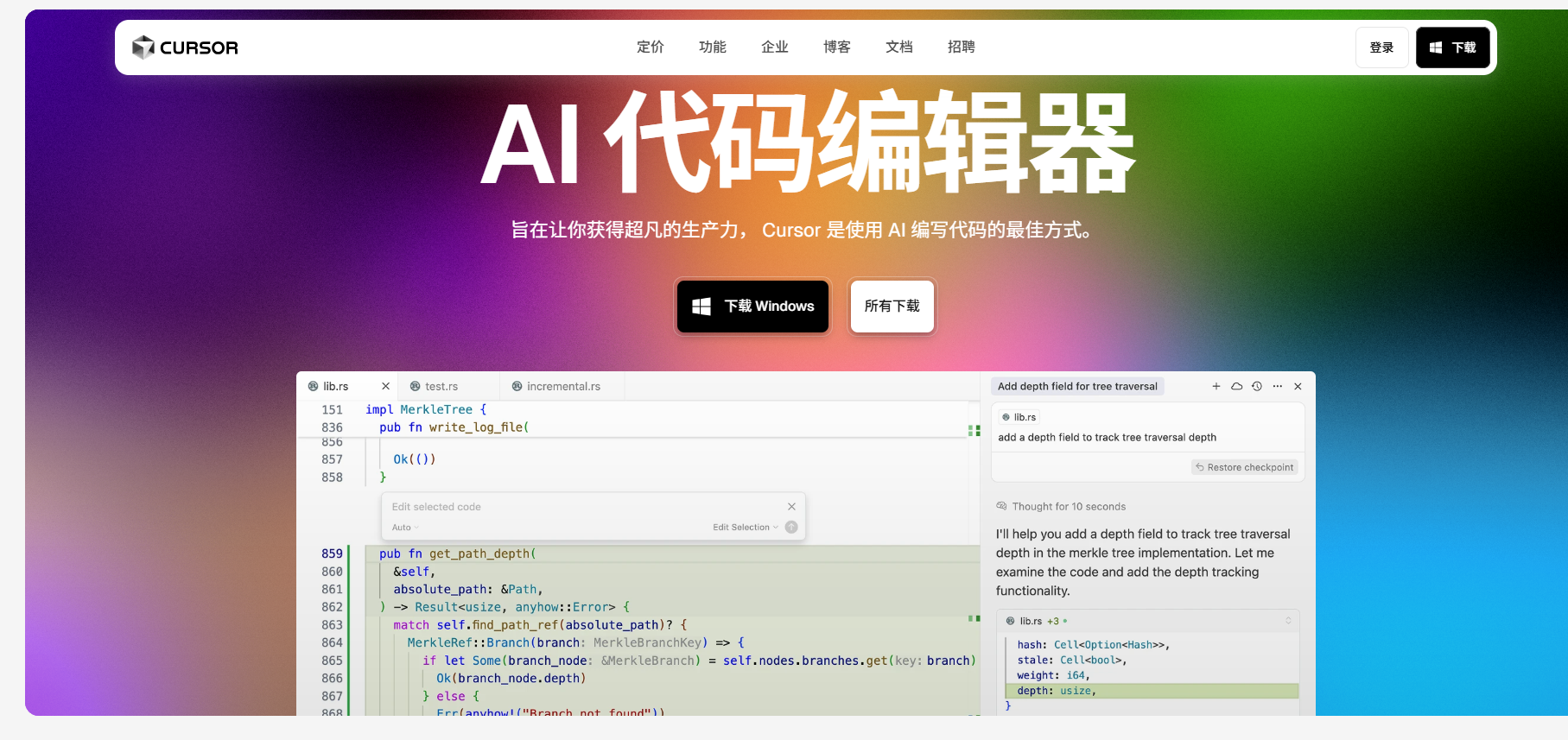Click the Cursor logo in header
1568x740 pixels.
(x=185, y=47)
